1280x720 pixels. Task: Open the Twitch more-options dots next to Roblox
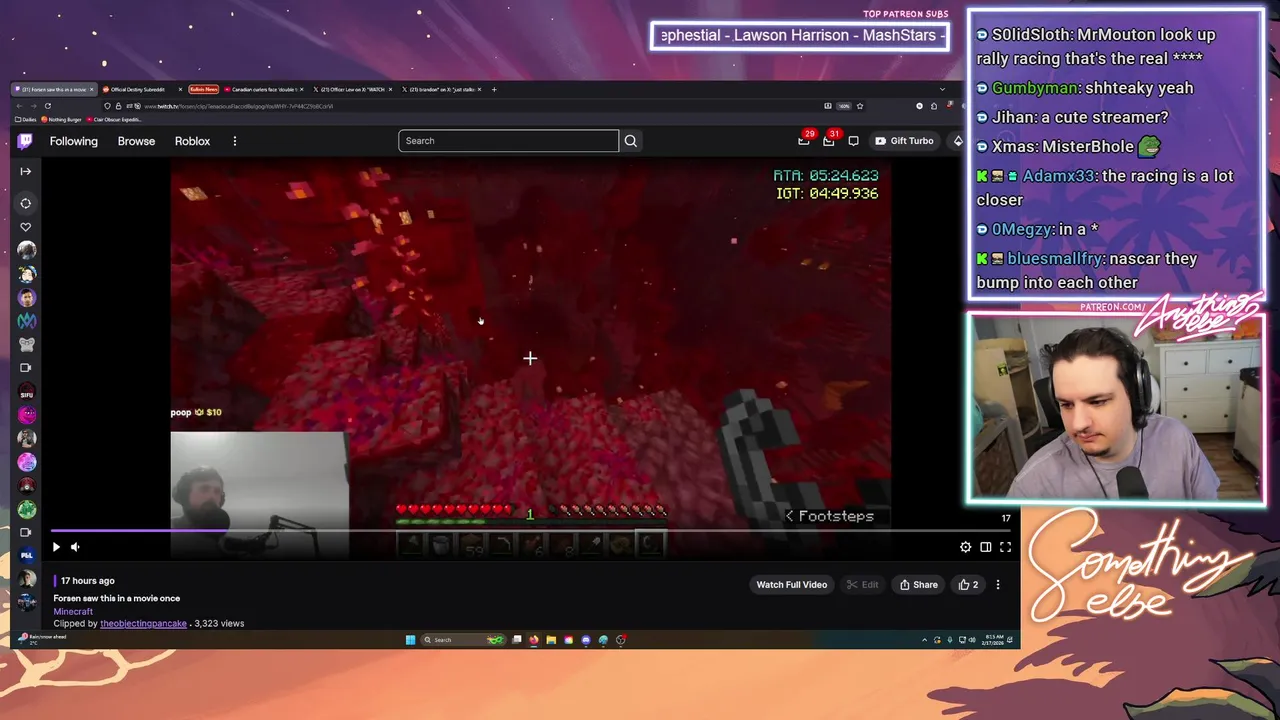(235, 141)
